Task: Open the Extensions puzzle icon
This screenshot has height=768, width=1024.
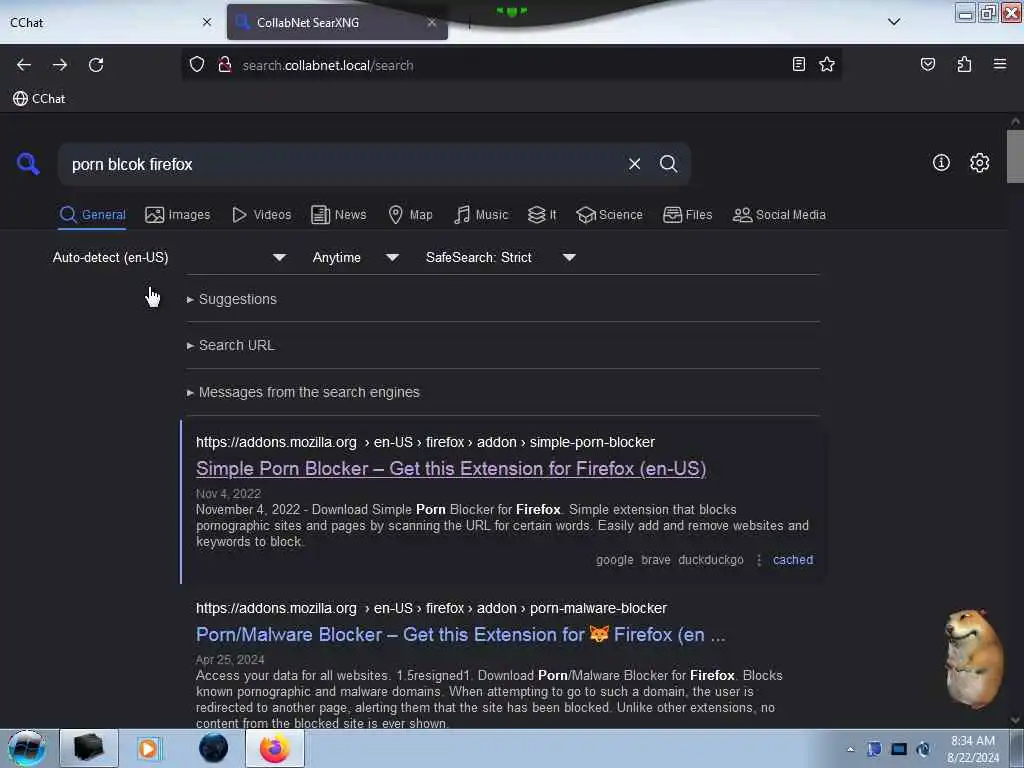Action: pos(964,64)
